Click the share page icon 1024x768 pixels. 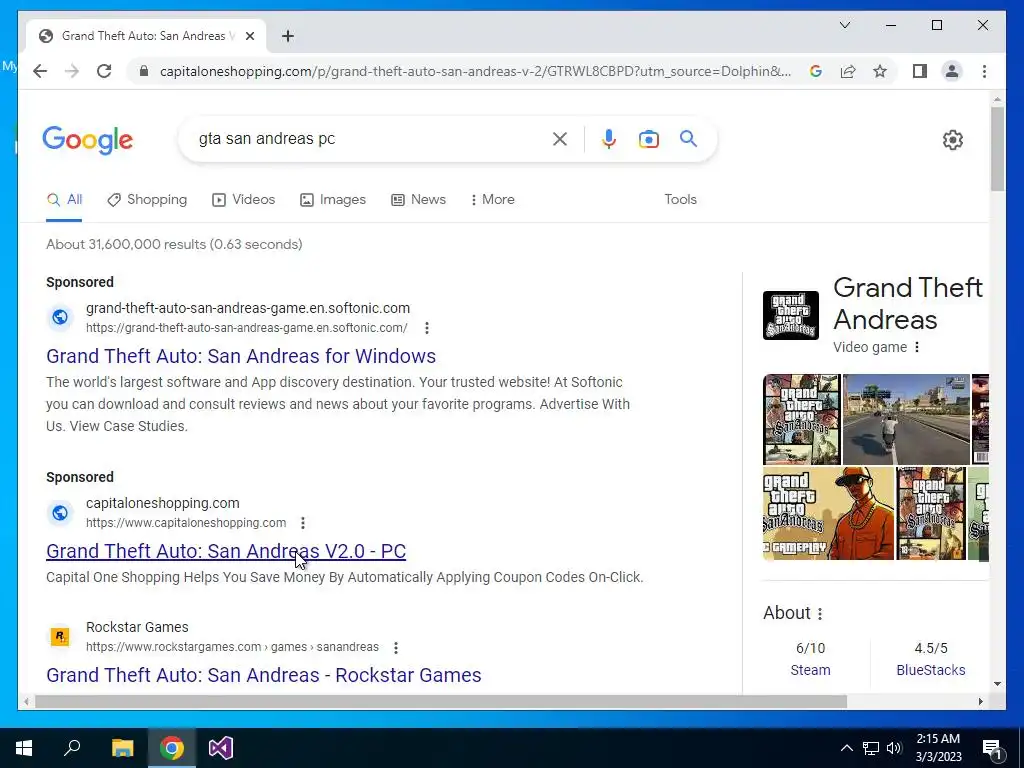pyautogui.click(x=848, y=71)
